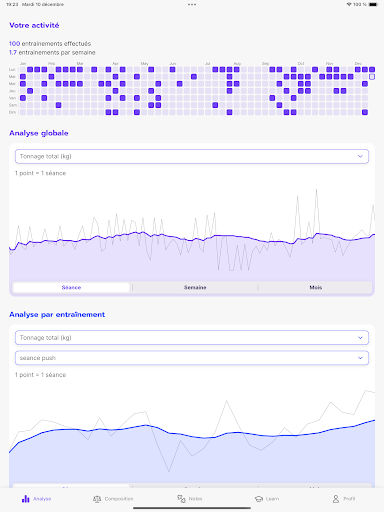Viewport: 384px width, 512px height.
Task: Switch Analyse globale chart to Mois
Action: (x=316, y=287)
